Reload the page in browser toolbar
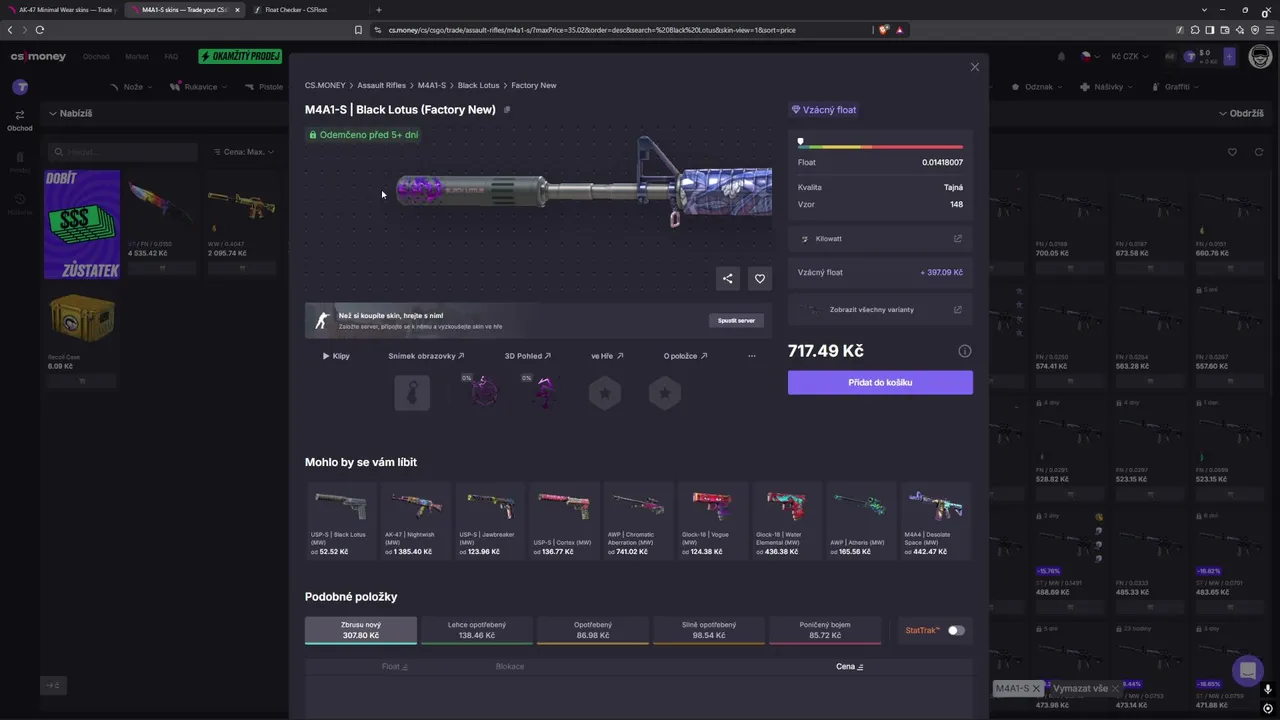 pos(40,30)
